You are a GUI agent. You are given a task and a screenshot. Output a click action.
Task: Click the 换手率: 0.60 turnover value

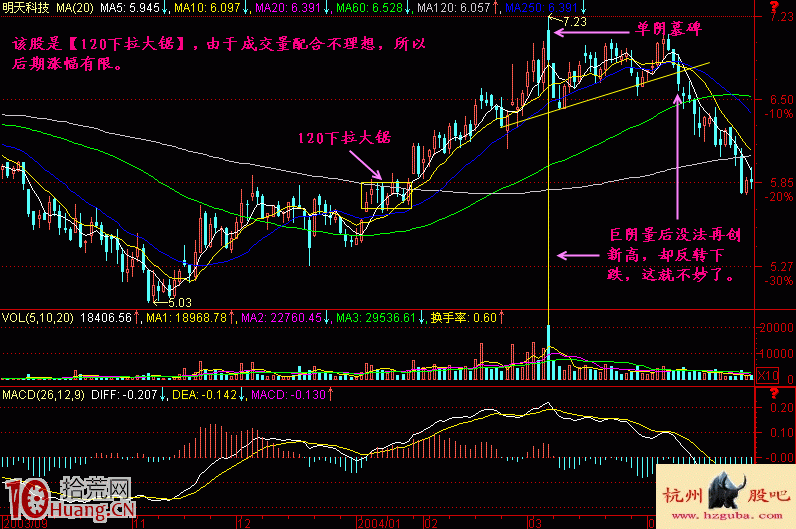click(x=464, y=318)
